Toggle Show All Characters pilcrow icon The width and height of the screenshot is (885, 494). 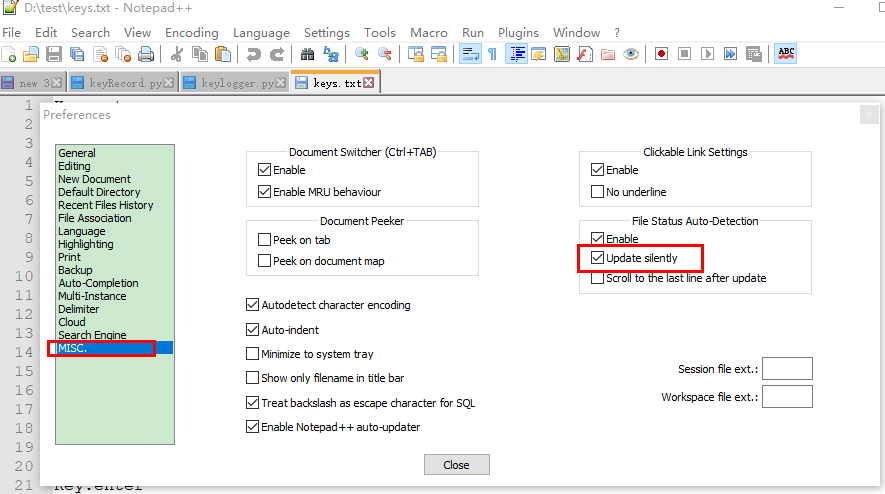tap(493, 54)
